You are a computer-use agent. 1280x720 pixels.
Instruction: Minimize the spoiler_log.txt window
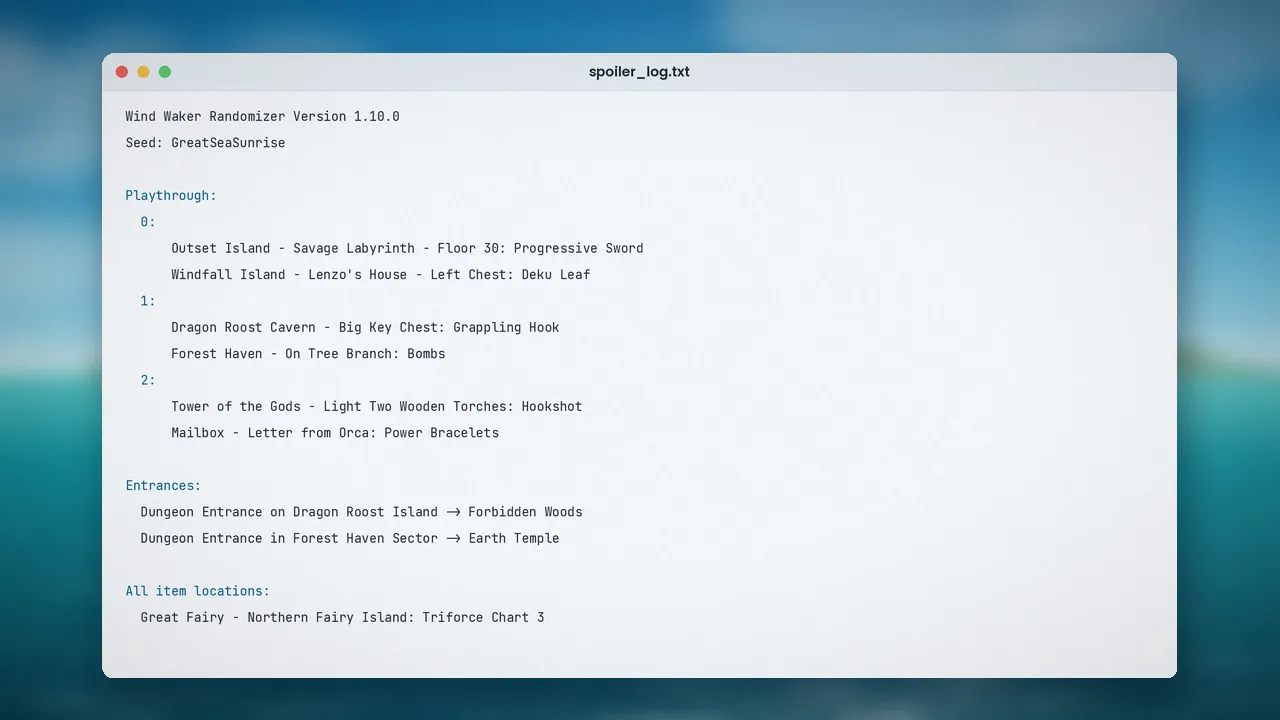pyautogui.click(x=143, y=72)
